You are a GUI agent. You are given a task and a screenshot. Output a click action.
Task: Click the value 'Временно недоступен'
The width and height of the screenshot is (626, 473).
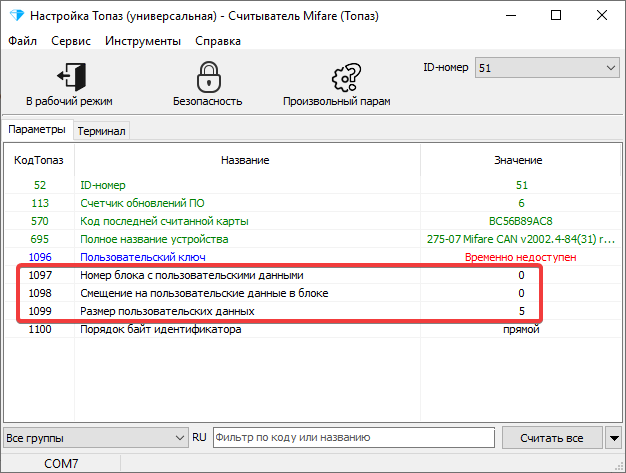coord(521,257)
